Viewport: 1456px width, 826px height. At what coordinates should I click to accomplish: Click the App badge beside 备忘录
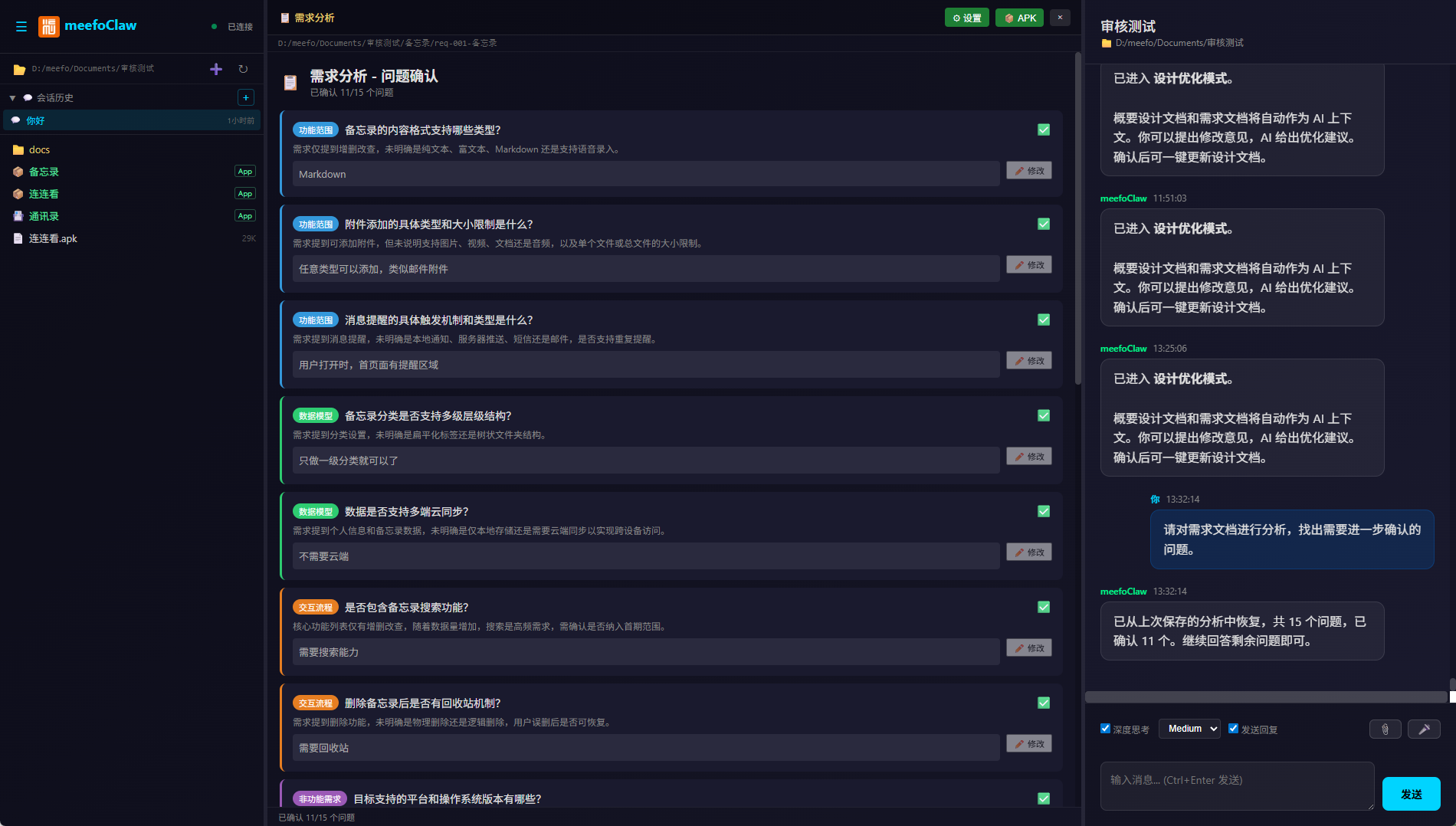point(245,172)
